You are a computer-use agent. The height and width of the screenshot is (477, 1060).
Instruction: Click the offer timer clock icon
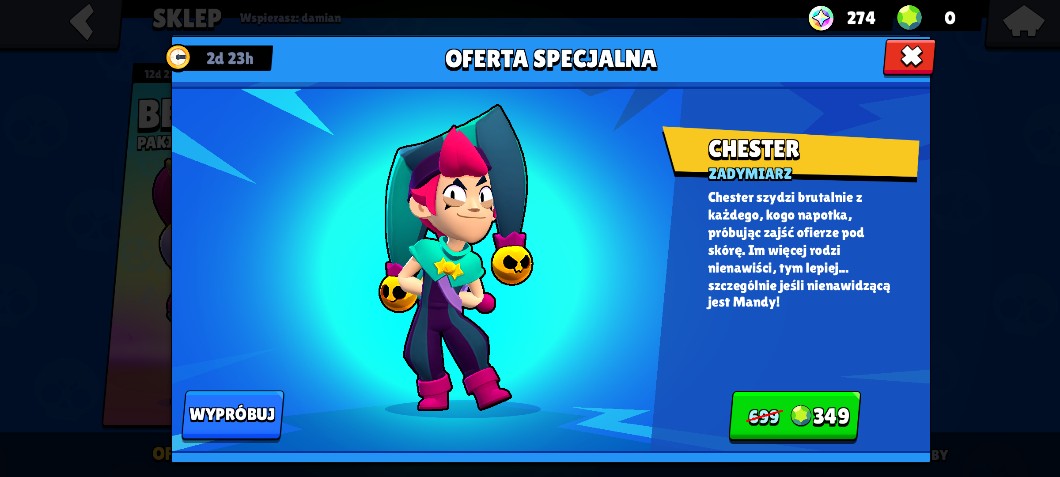[x=178, y=58]
